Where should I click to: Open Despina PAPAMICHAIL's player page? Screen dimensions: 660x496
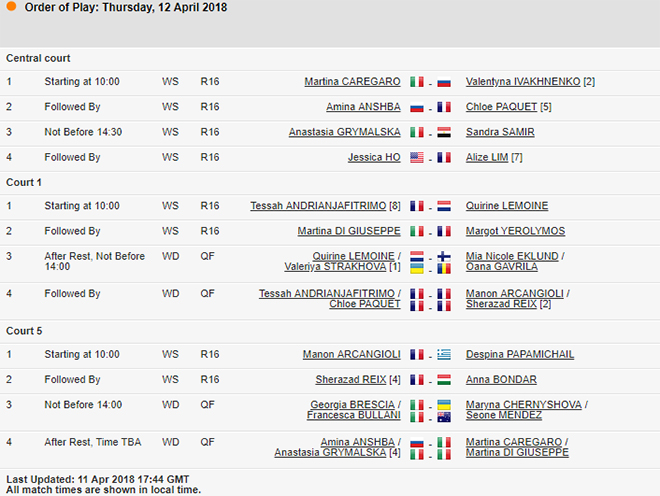pyautogui.click(x=520, y=354)
